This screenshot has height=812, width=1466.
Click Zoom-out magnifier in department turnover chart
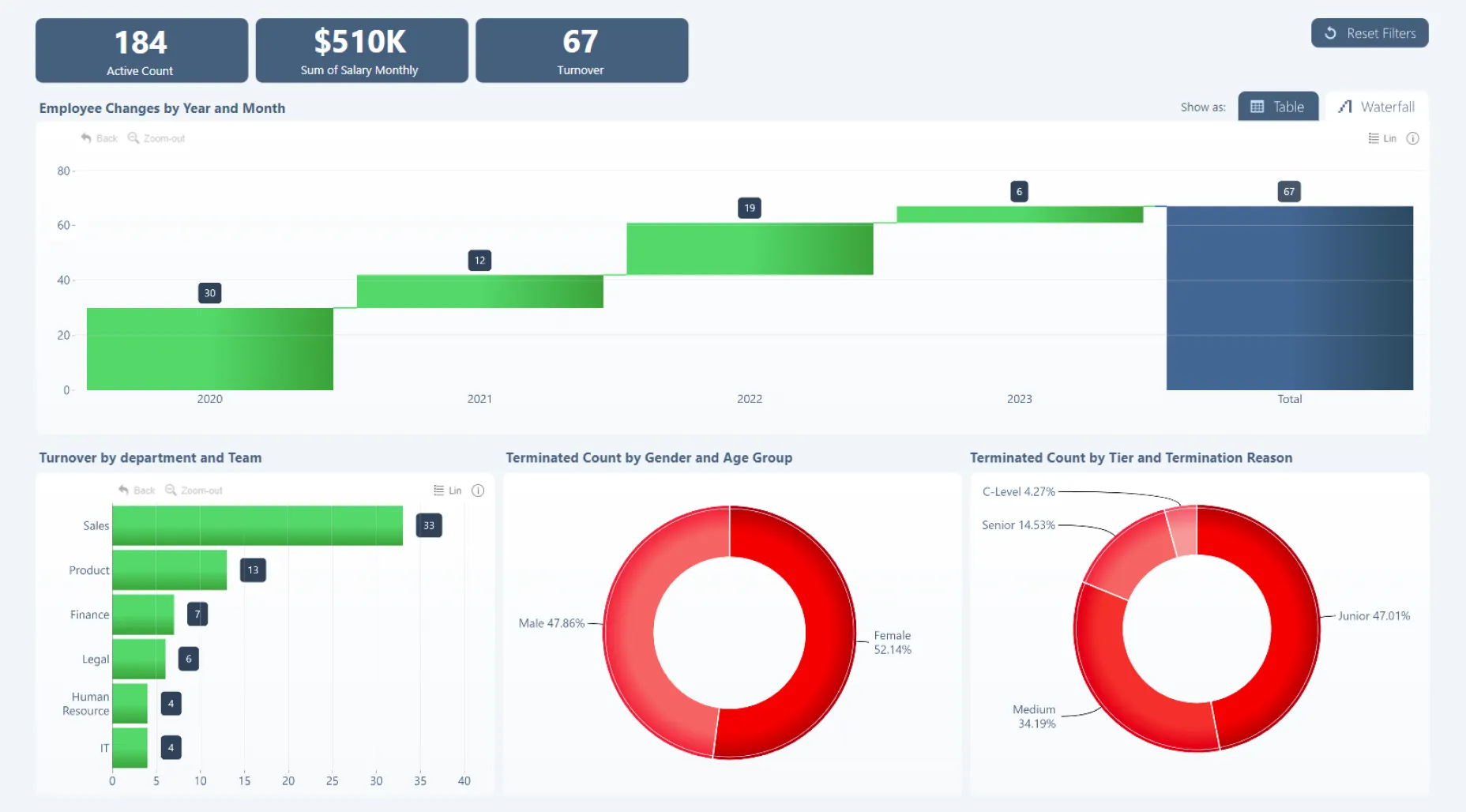[x=171, y=491]
